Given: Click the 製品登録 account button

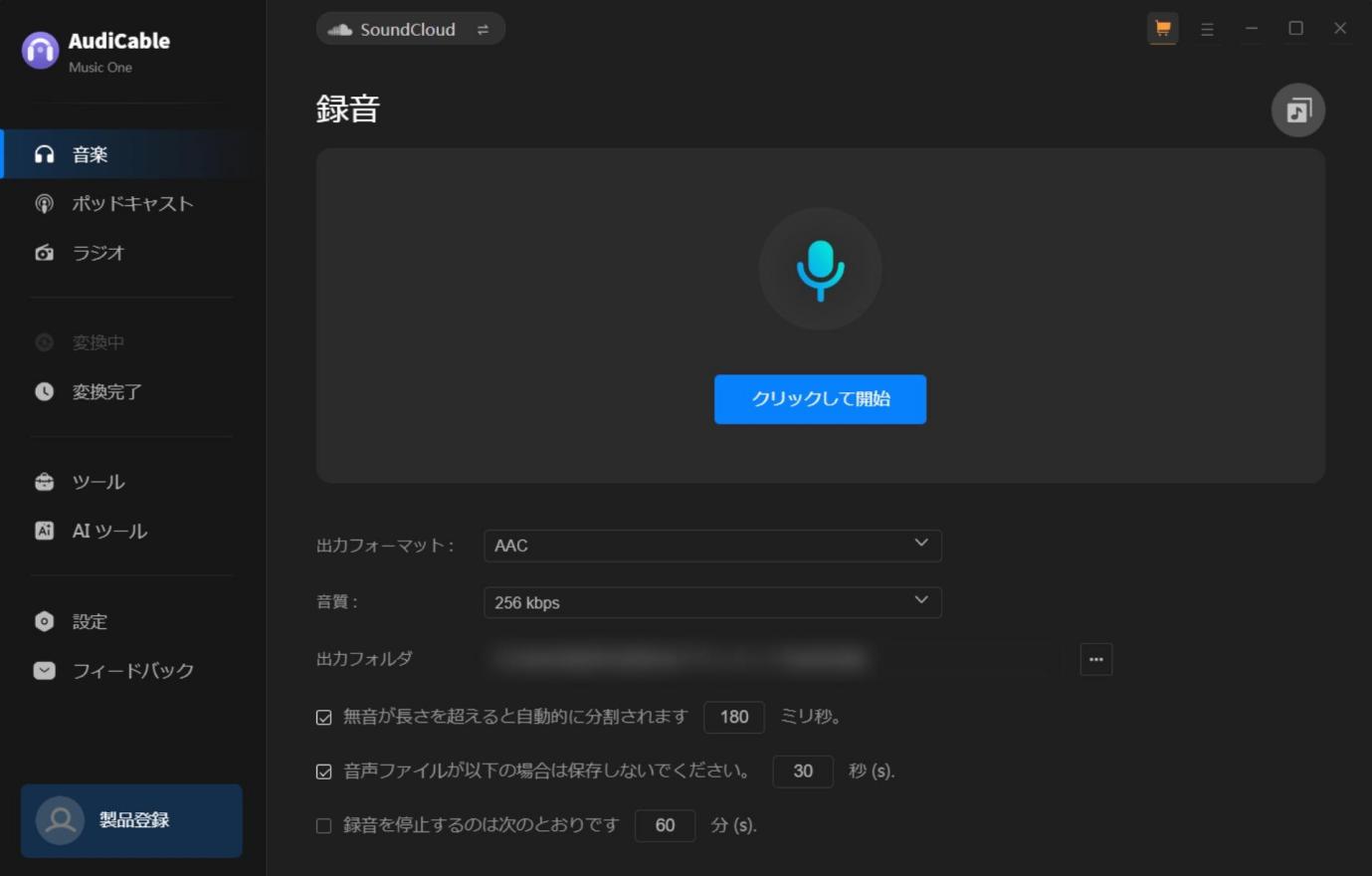Looking at the screenshot, I should click(131, 820).
